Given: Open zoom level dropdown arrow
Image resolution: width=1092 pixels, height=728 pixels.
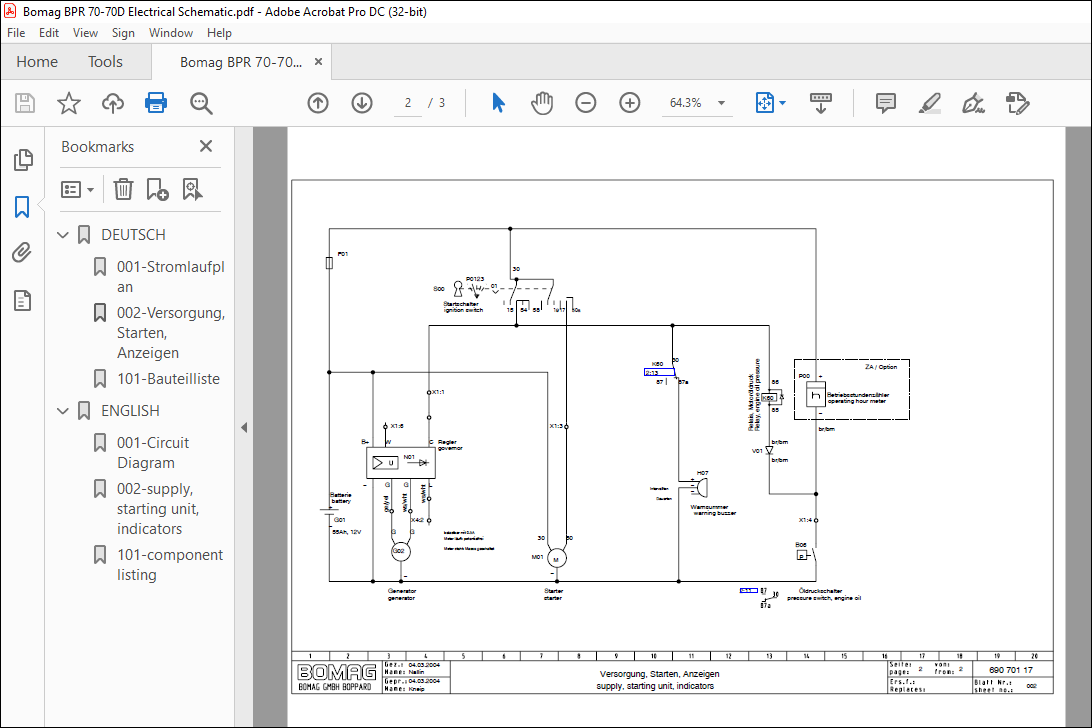Looking at the screenshot, I should 722,103.
